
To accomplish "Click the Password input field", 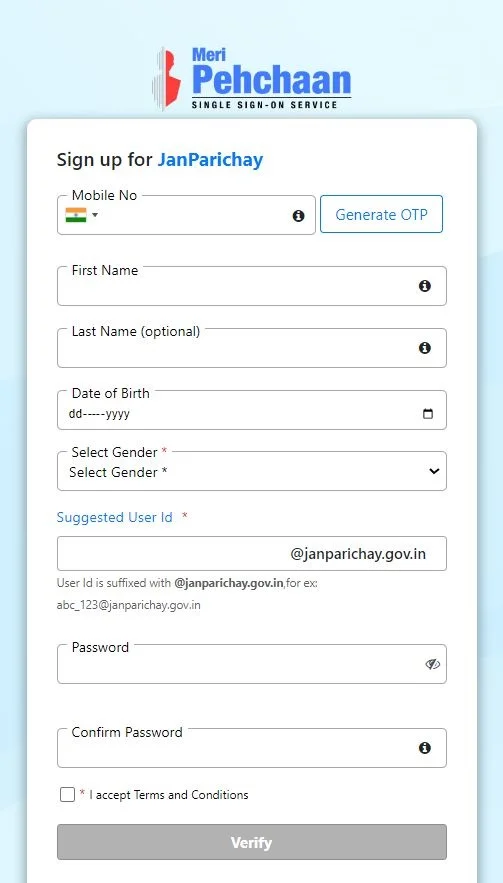I will point(252,665).
